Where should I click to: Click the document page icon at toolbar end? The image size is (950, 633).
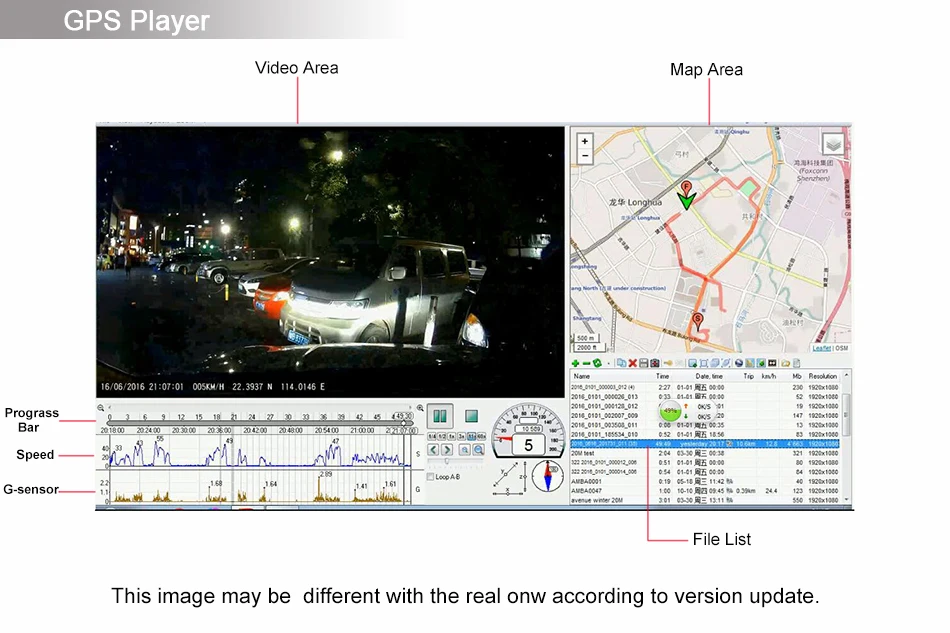pyautogui.click(x=796, y=363)
